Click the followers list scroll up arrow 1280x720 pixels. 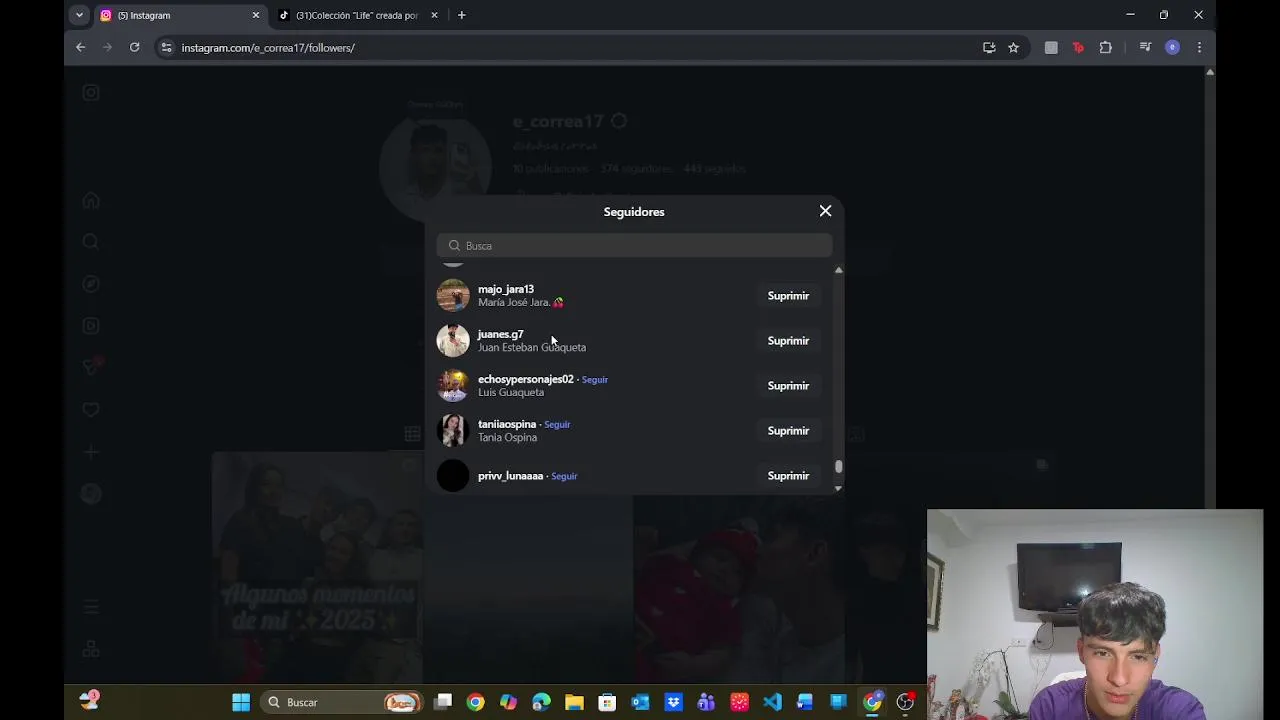[839, 270]
